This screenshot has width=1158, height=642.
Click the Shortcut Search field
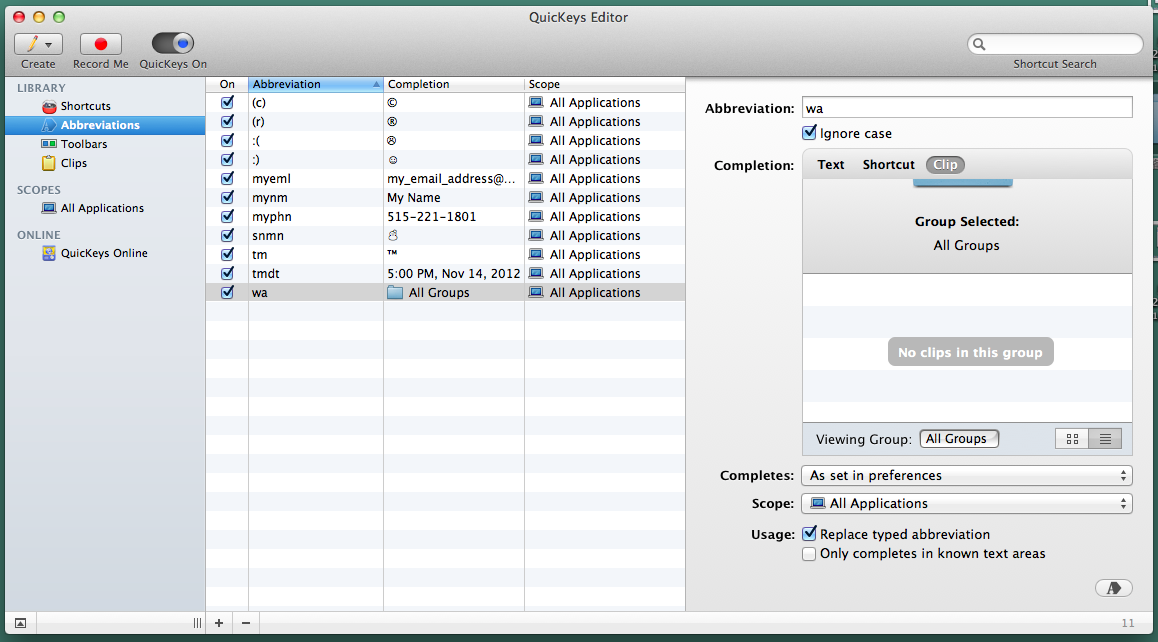[1055, 44]
